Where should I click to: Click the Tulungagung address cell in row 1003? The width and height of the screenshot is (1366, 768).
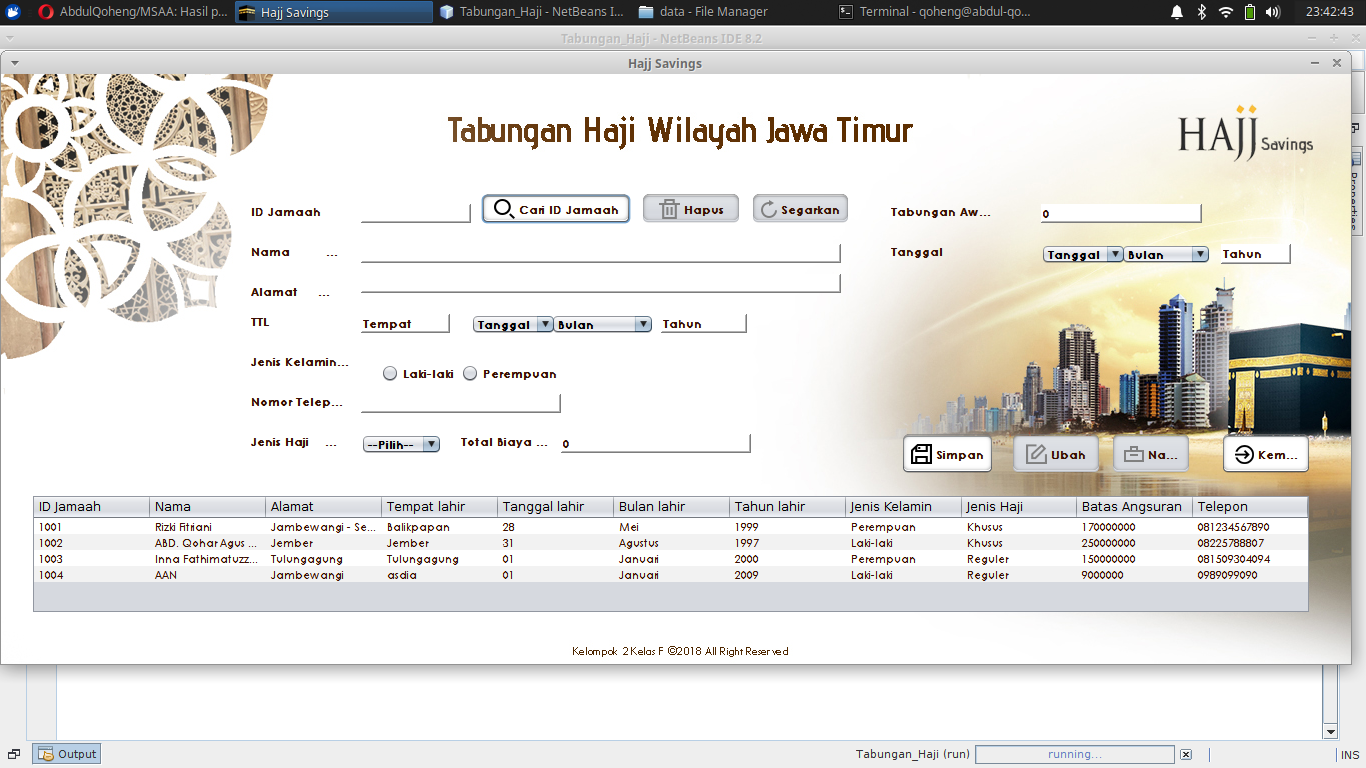pos(324,559)
